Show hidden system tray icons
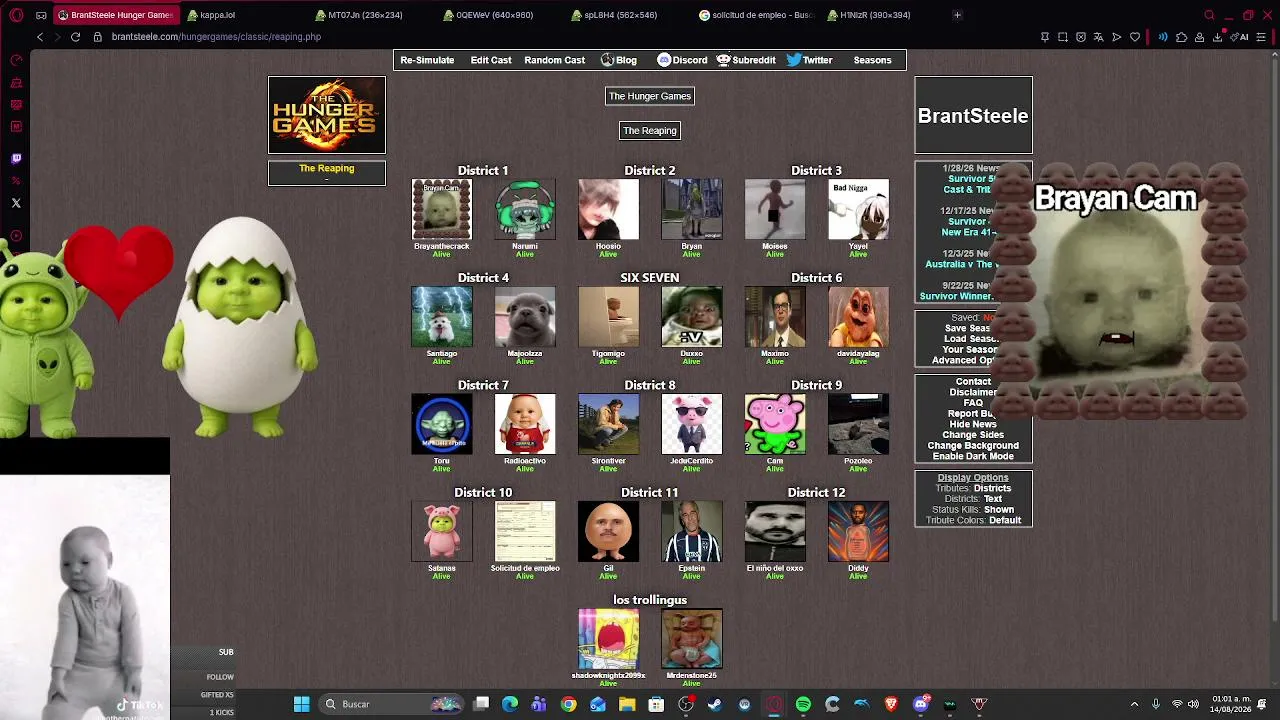Image resolution: width=1280 pixels, height=720 pixels. coord(1134,704)
